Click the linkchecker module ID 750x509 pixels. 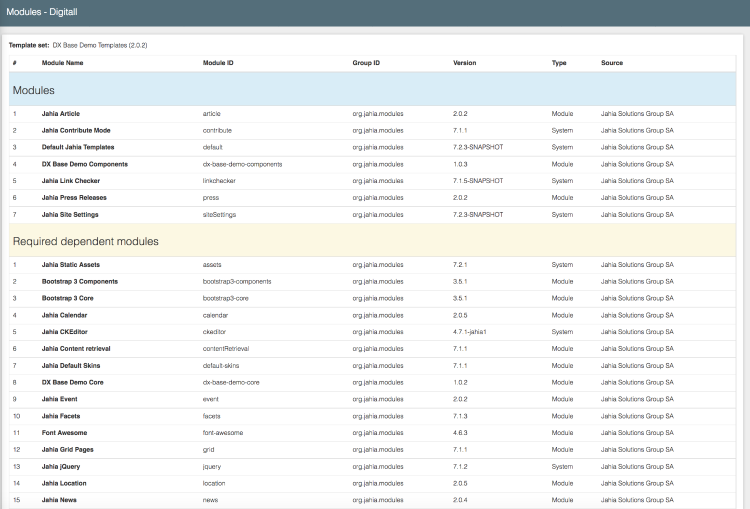point(219,181)
